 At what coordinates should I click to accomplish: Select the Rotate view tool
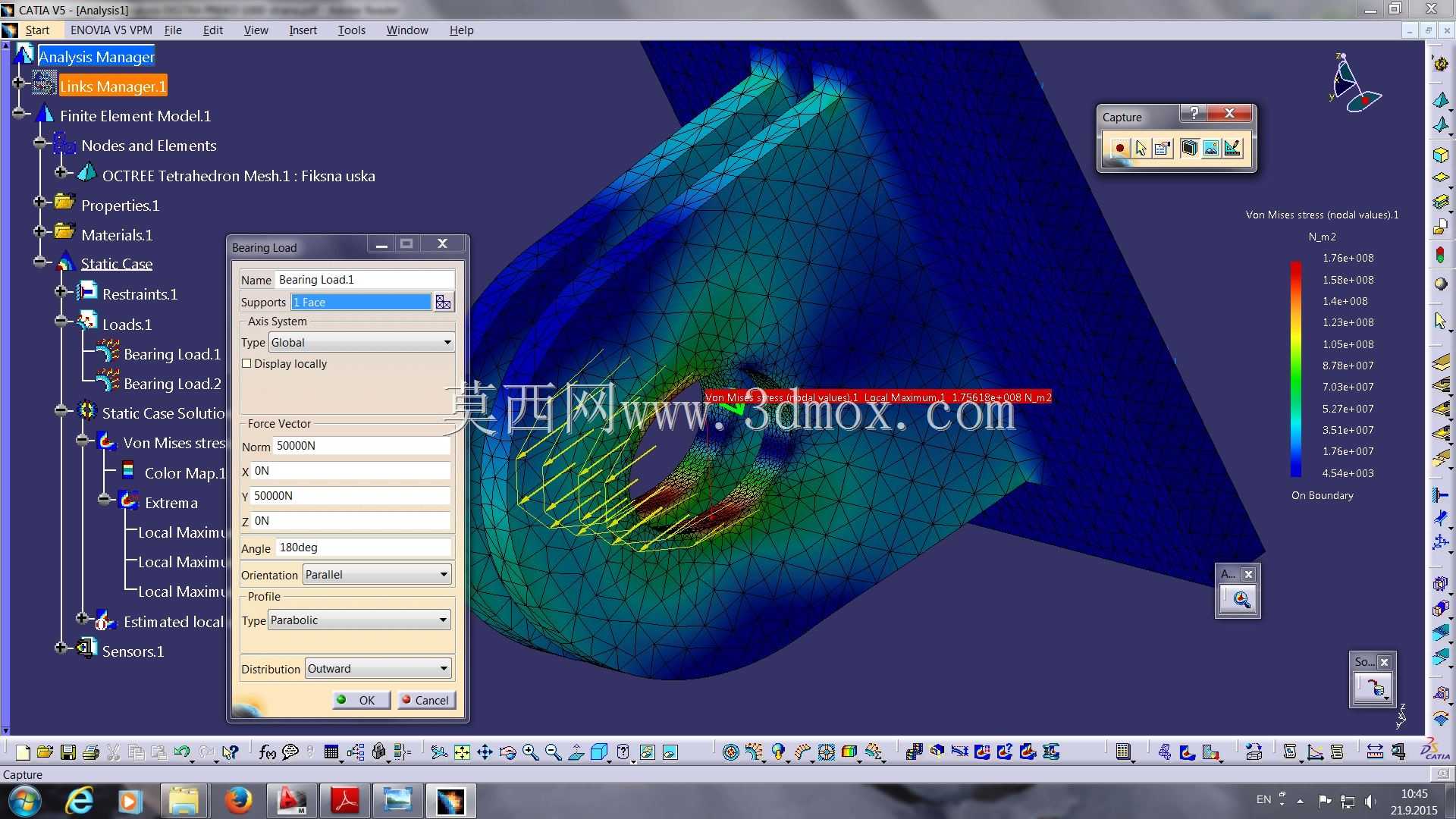[507, 752]
